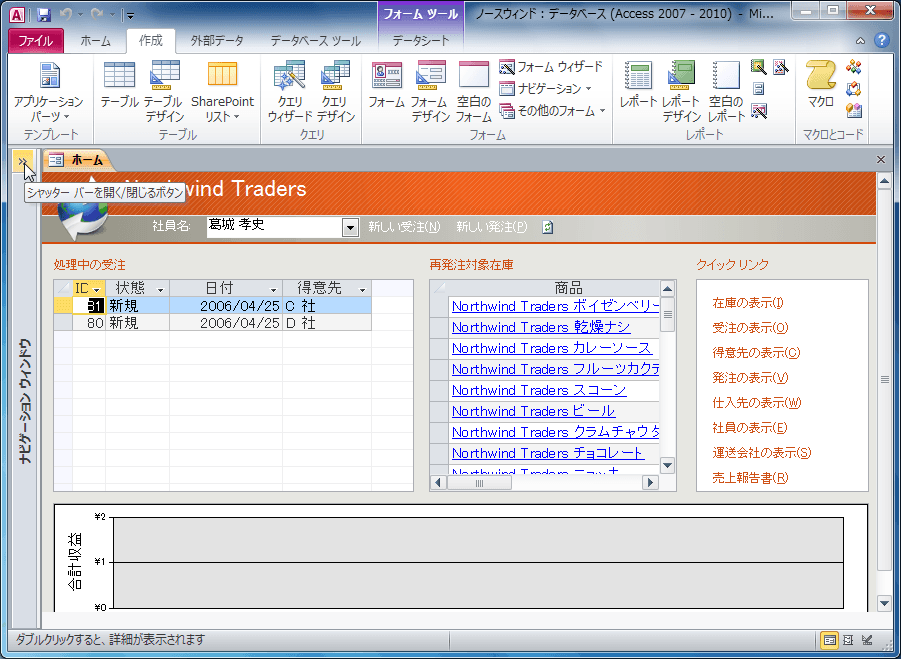The width and height of the screenshot is (901, 659).
Task: Open the 在庫の表示(I) quick link
Action: pyautogui.click(x=748, y=303)
